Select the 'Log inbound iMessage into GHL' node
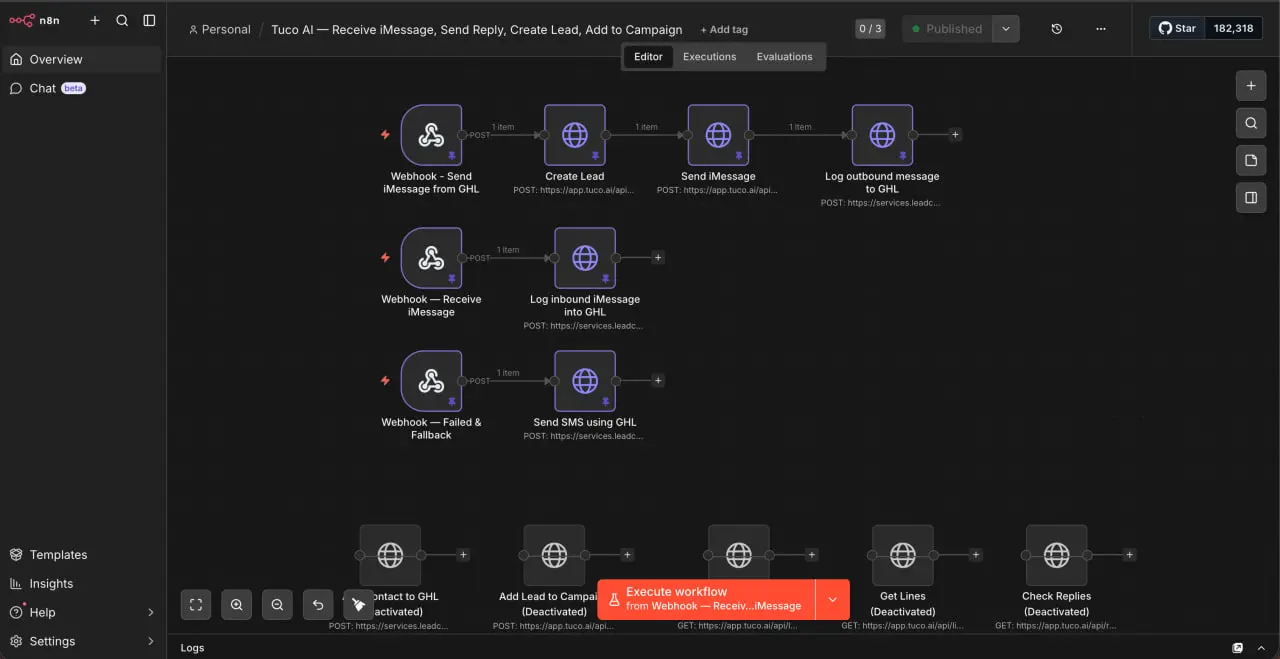Image resolution: width=1280 pixels, height=659 pixels. pos(585,258)
